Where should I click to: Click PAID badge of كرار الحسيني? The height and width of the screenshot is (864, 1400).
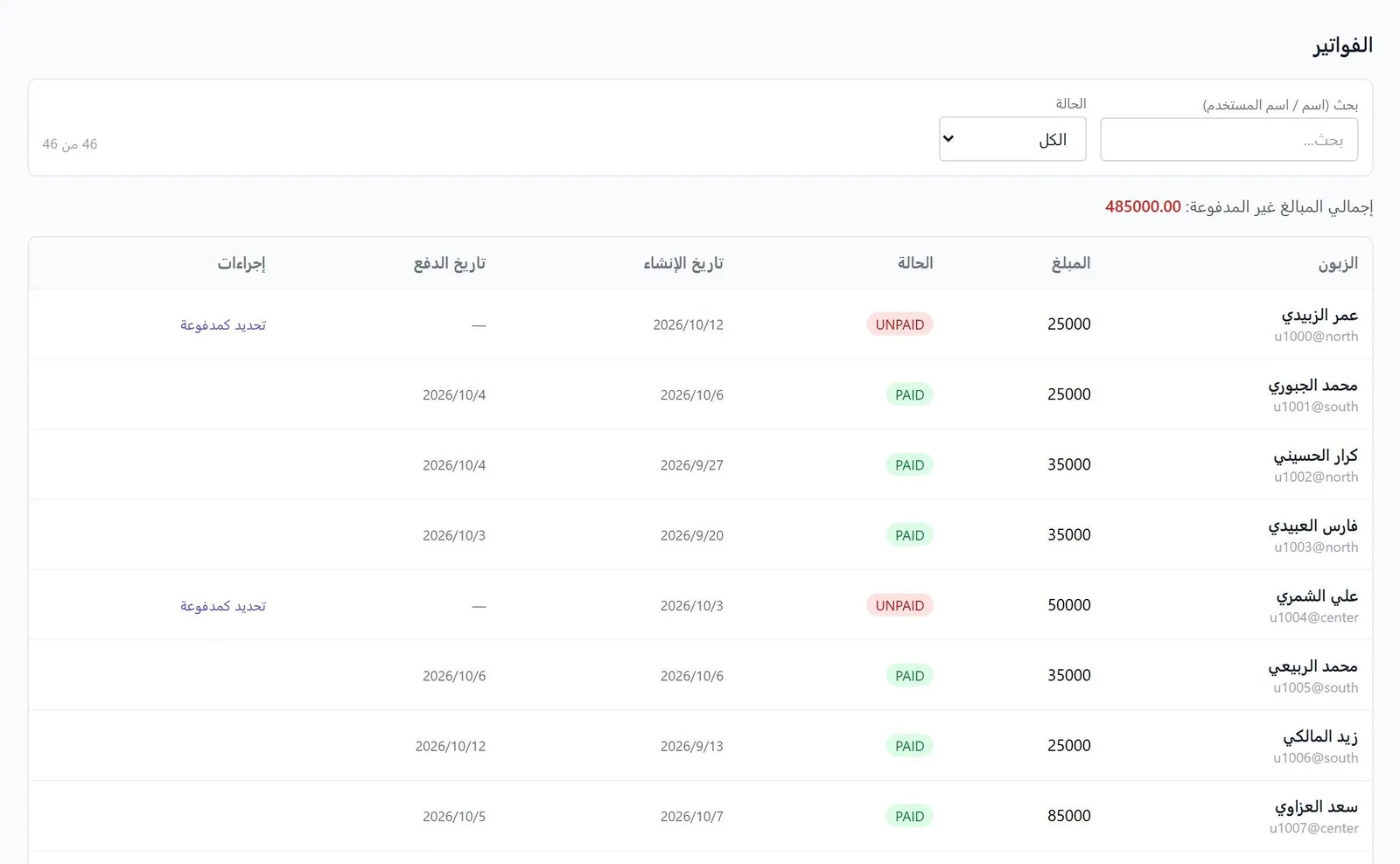coord(909,465)
